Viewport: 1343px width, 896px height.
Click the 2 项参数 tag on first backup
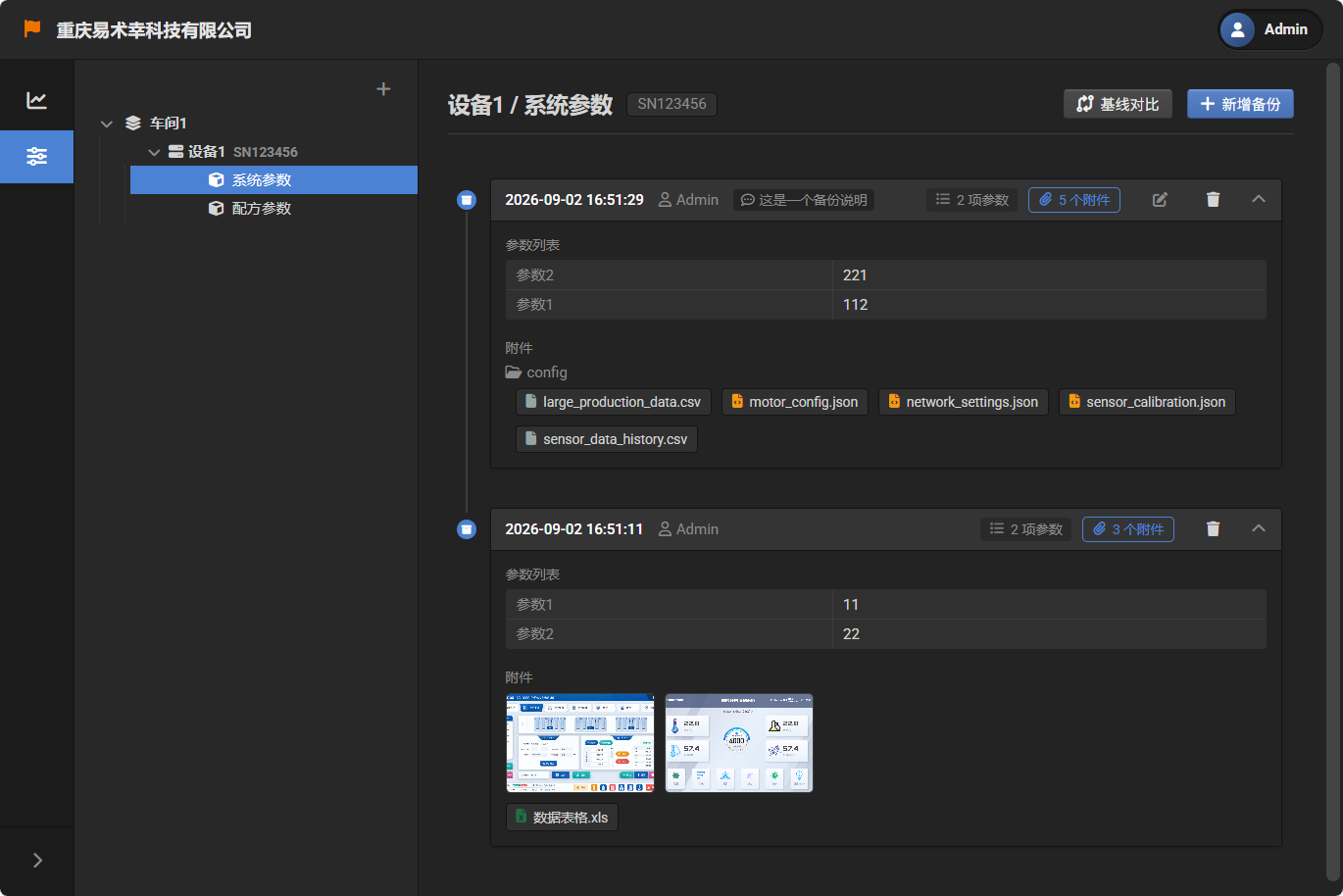(971, 200)
